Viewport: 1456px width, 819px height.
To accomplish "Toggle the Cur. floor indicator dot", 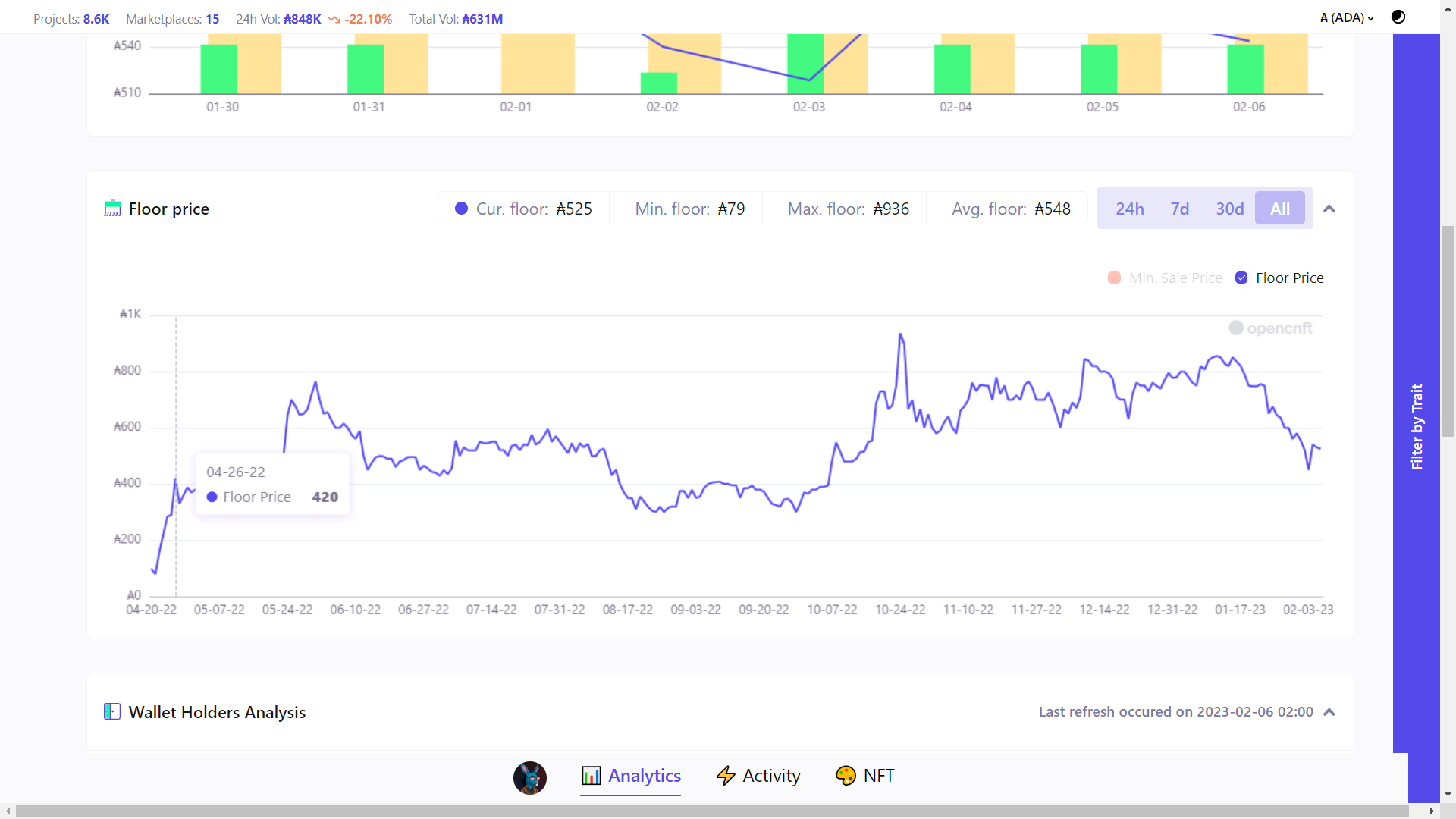I will pos(461,209).
